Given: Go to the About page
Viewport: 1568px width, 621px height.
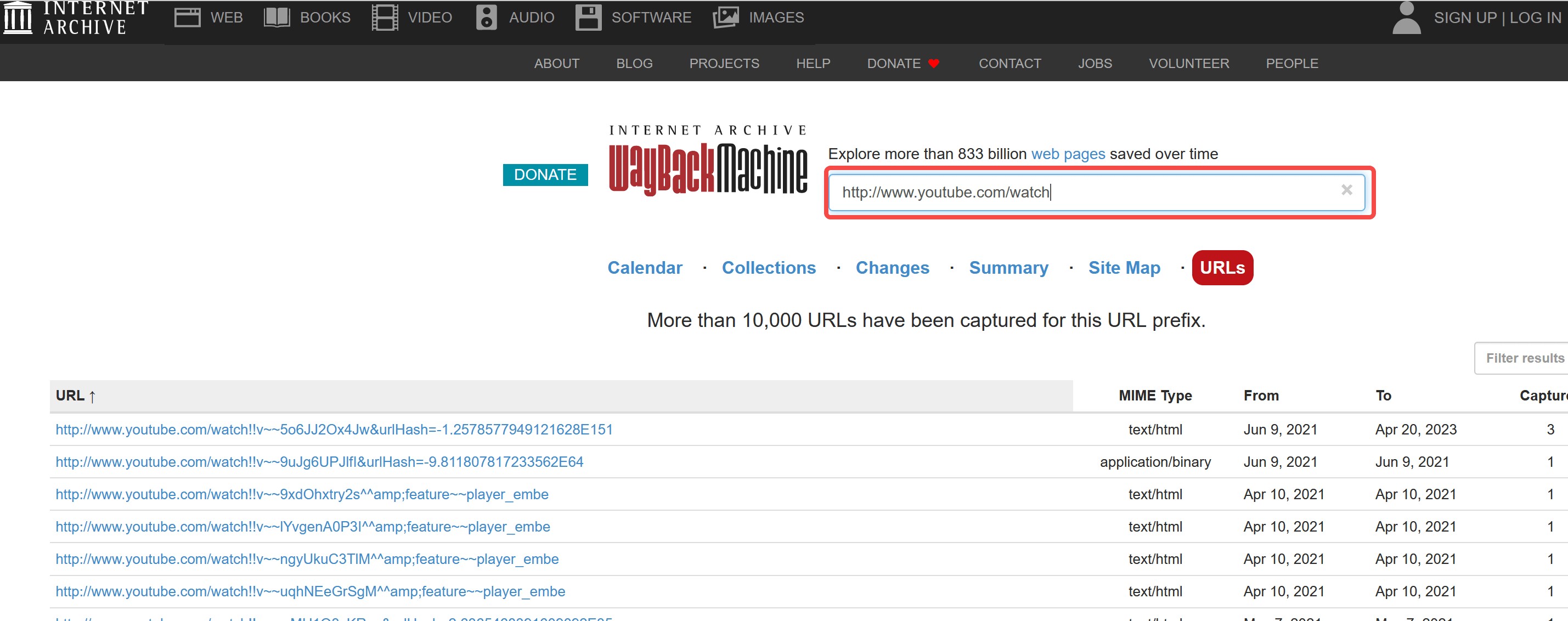Looking at the screenshot, I should click(556, 63).
